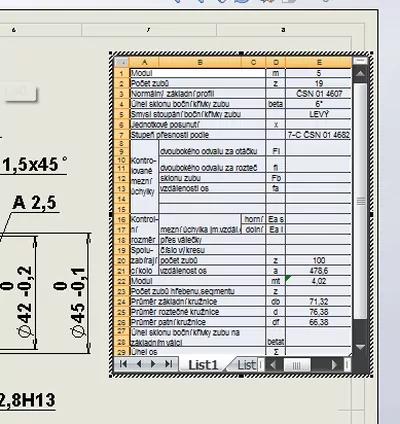Open the List1 sheet tab
The width and height of the screenshot is (400, 424).
point(203,365)
